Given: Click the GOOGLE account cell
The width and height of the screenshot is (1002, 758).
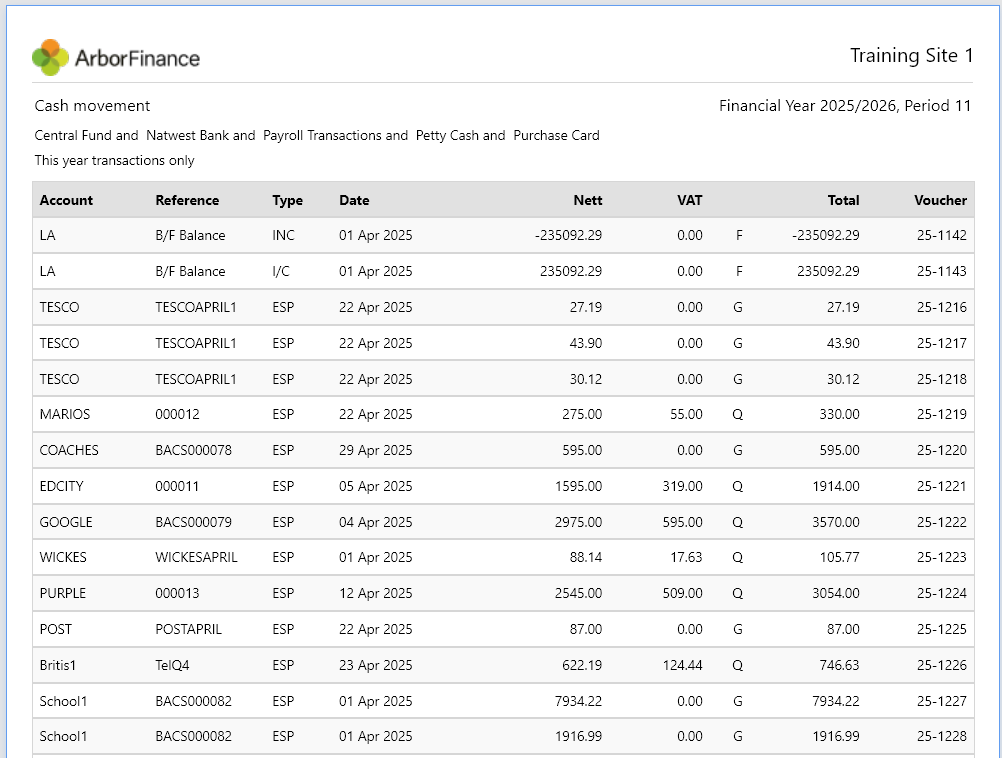Looking at the screenshot, I should point(66,522).
